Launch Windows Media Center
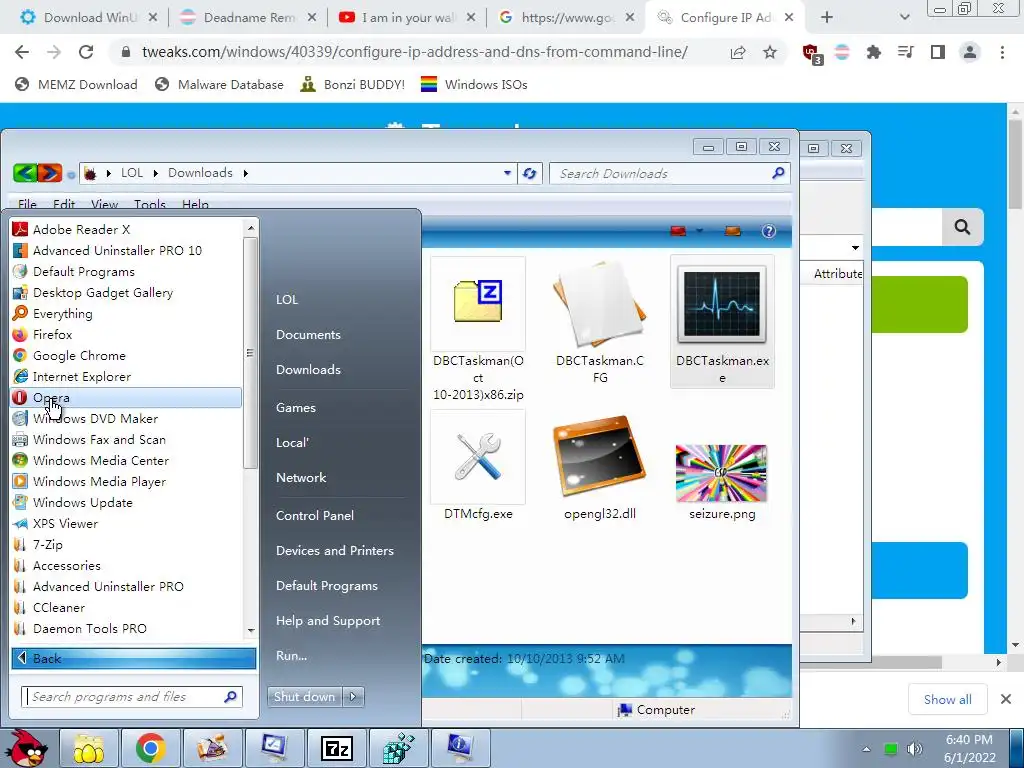The image size is (1024, 768). [x=126, y=460]
